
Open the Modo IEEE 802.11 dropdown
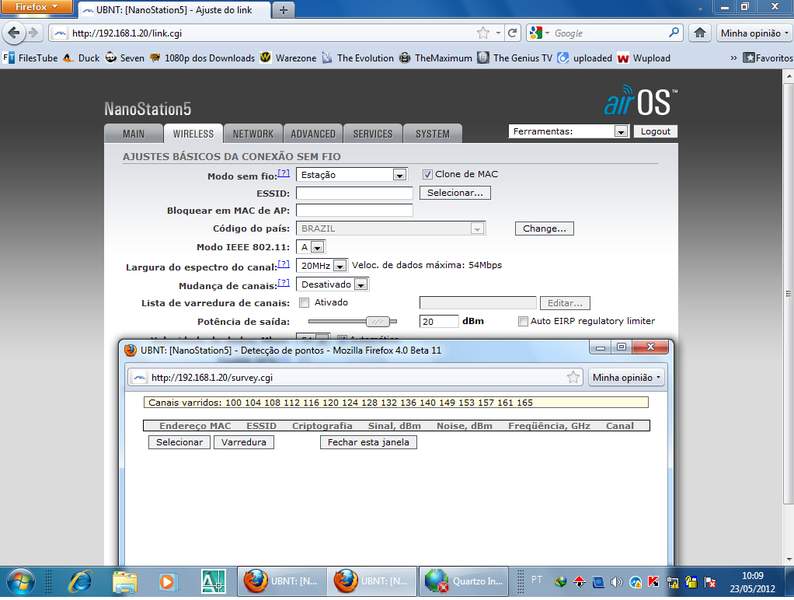pos(311,247)
